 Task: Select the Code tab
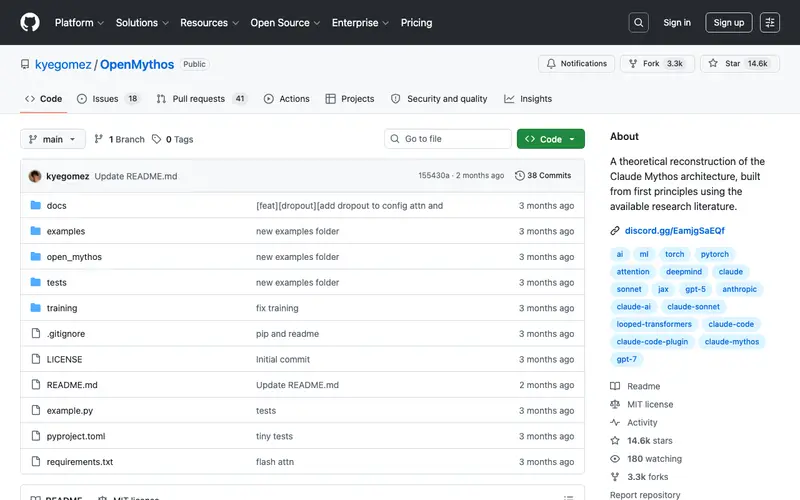click(x=43, y=98)
